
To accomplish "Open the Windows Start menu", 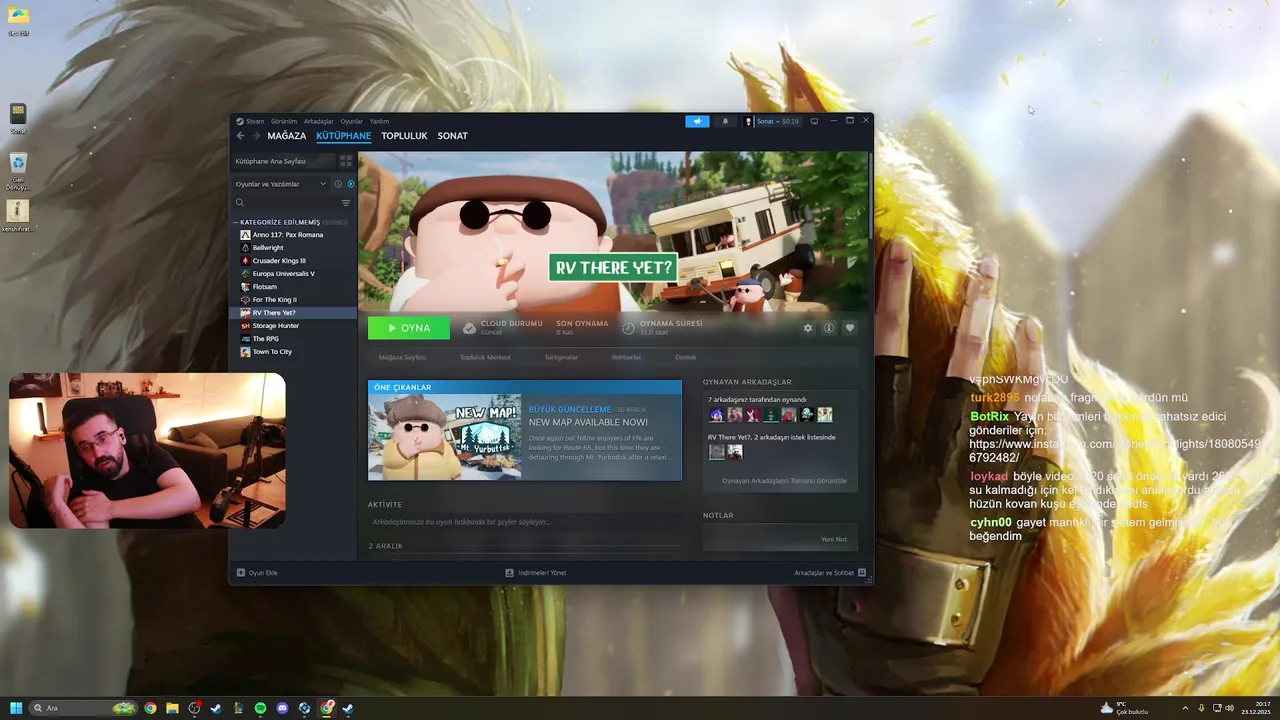I will tap(16, 708).
